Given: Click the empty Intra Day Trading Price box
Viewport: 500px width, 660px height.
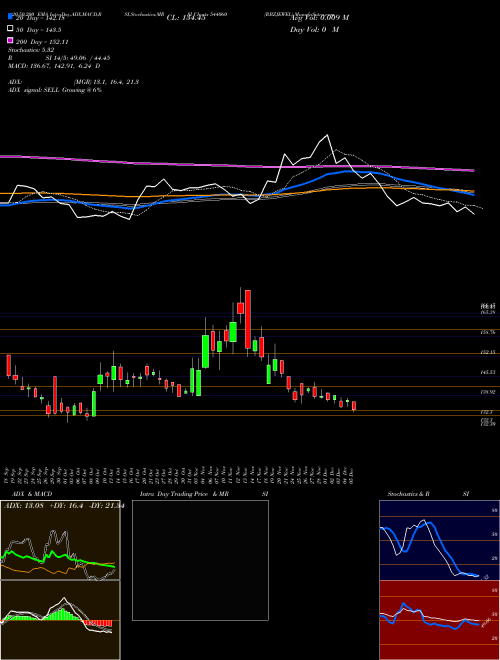Looking at the screenshot, I should [200, 560].
